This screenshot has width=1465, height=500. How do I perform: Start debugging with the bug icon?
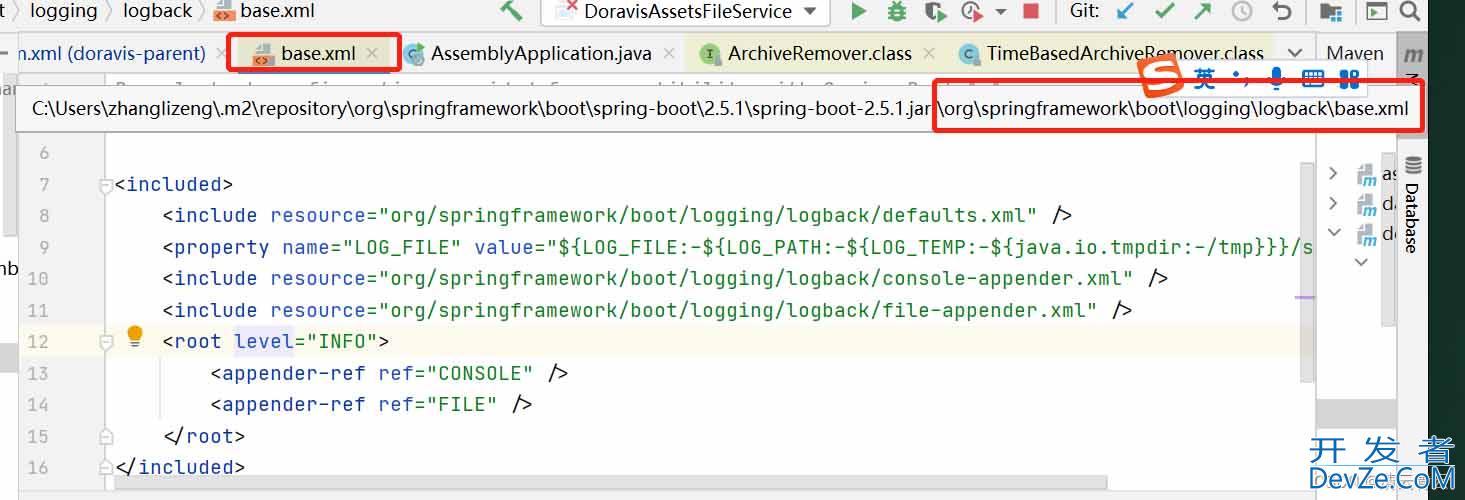(x=897, y=11)
